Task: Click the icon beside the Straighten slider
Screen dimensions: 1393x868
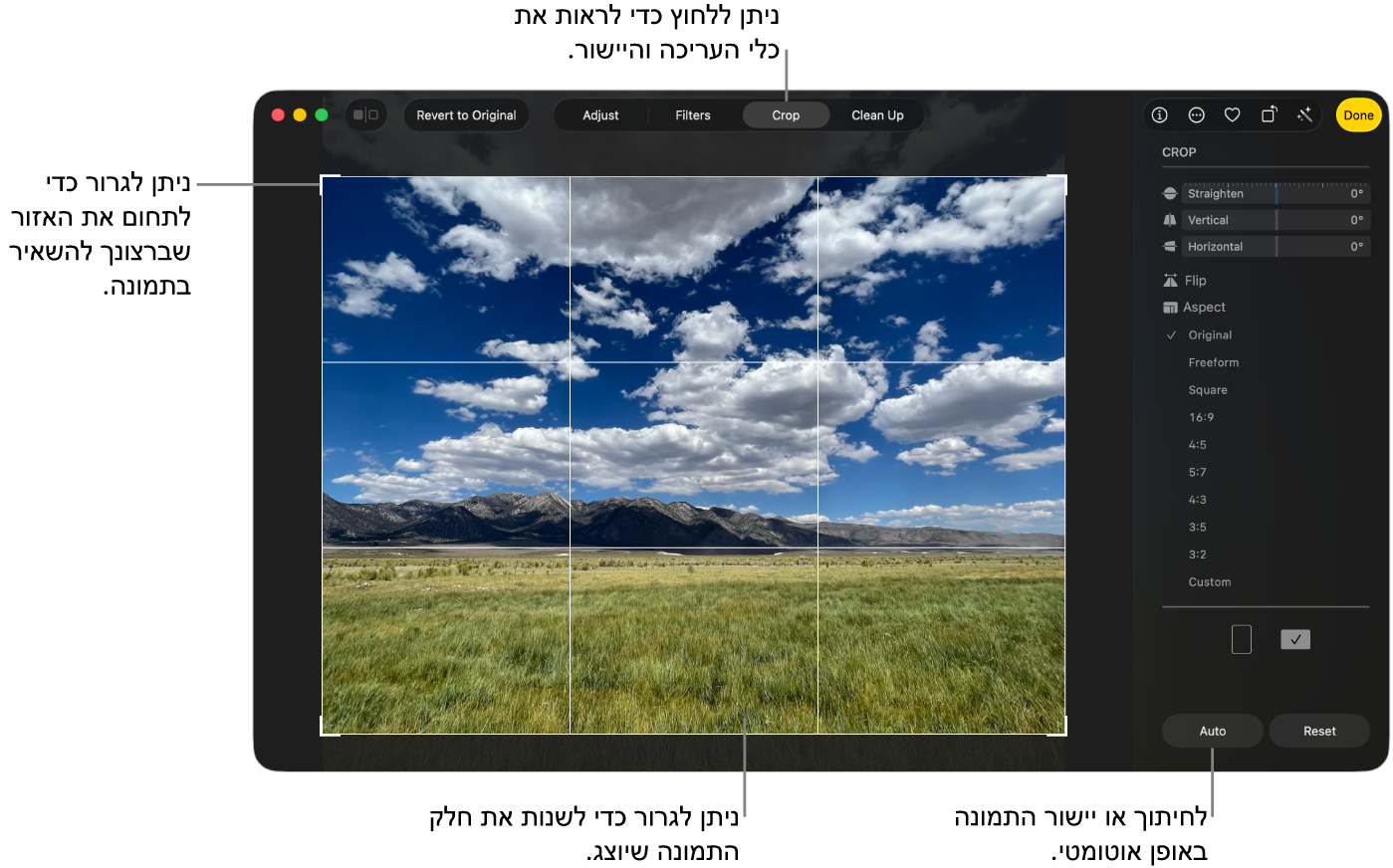Action: 1170,193
